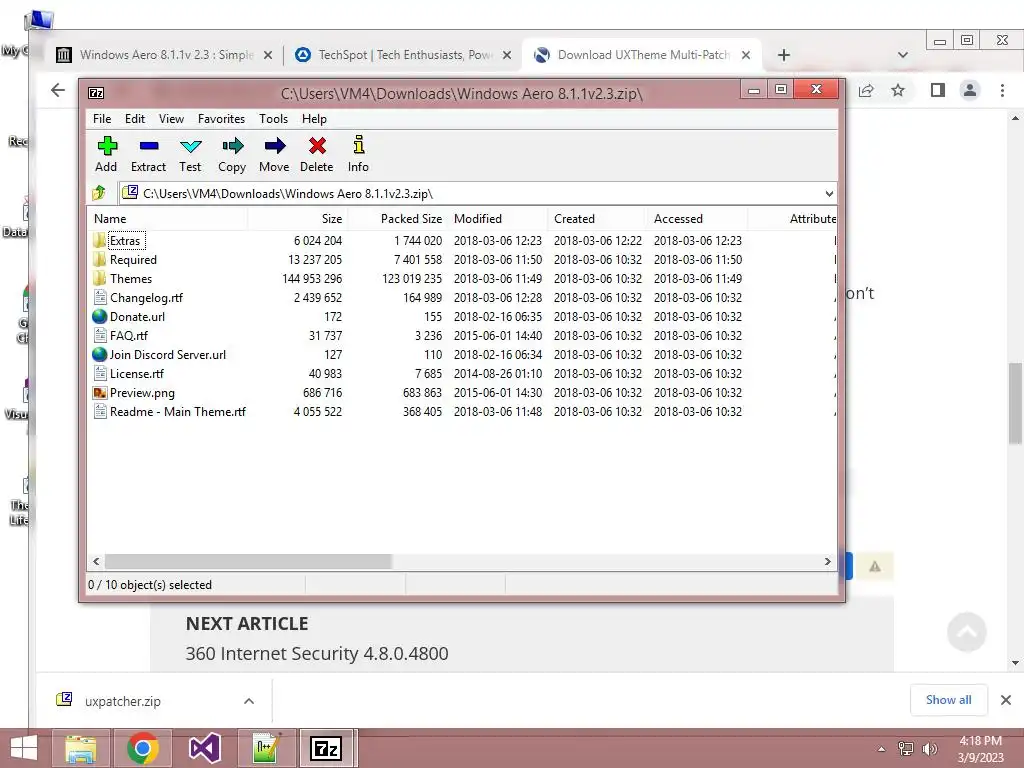Select the Themes folder icon

click(x=99, y=278)
